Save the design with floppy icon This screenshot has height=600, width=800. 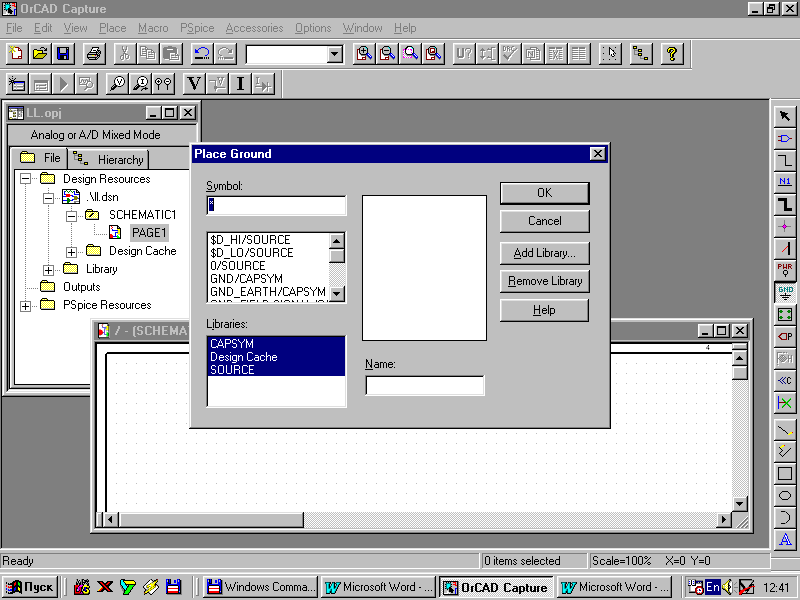[63, 54]
